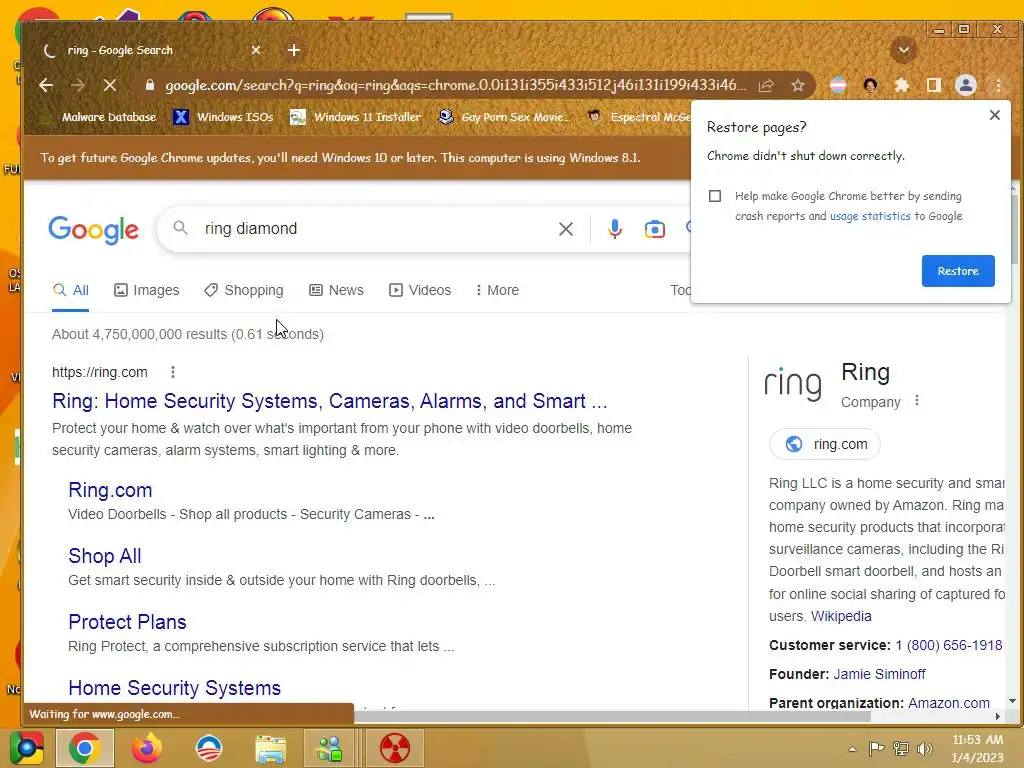Select the All results tab

[71, 291]
